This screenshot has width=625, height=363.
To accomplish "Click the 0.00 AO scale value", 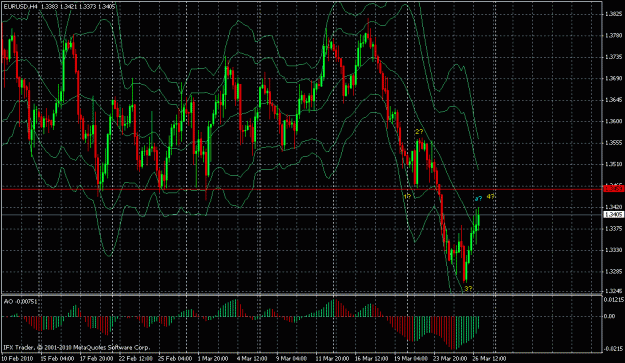I will pos(610,316).
